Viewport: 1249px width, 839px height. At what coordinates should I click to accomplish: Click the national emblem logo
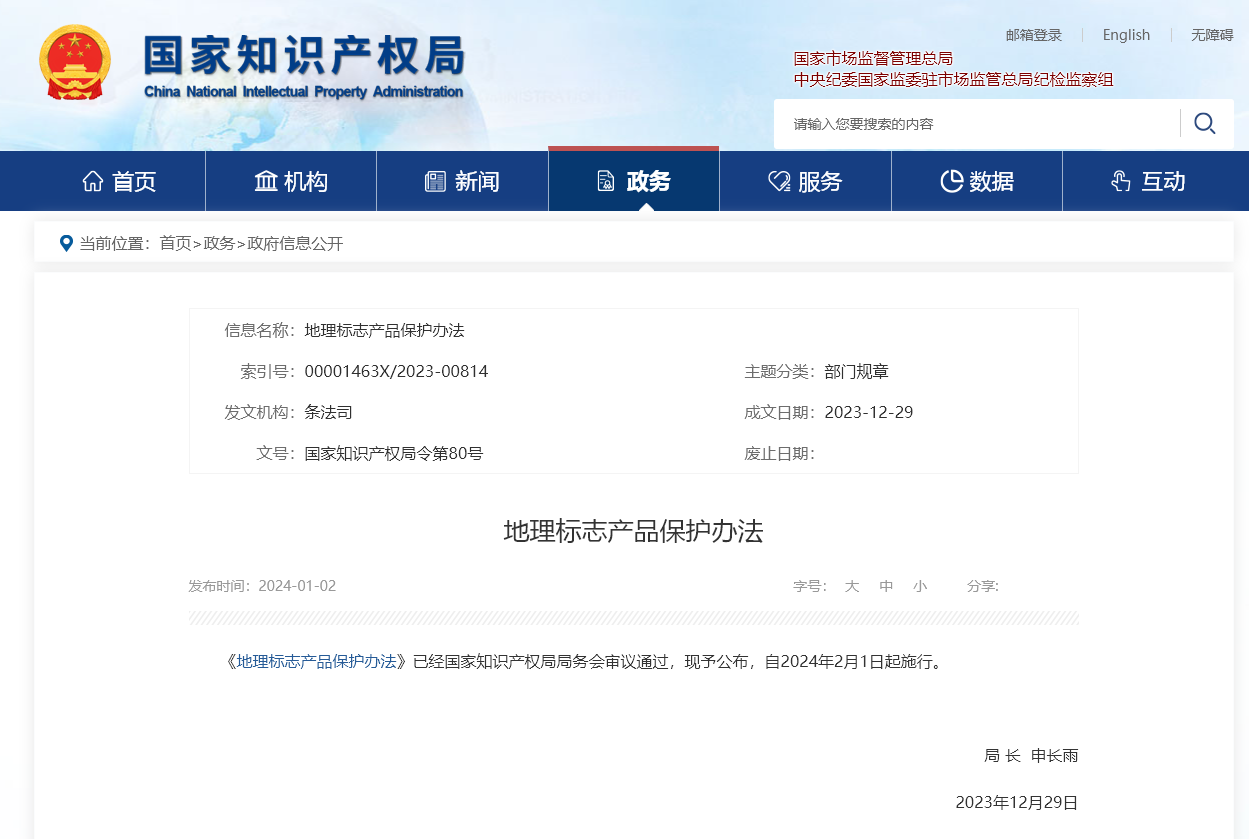coord(75,63)
